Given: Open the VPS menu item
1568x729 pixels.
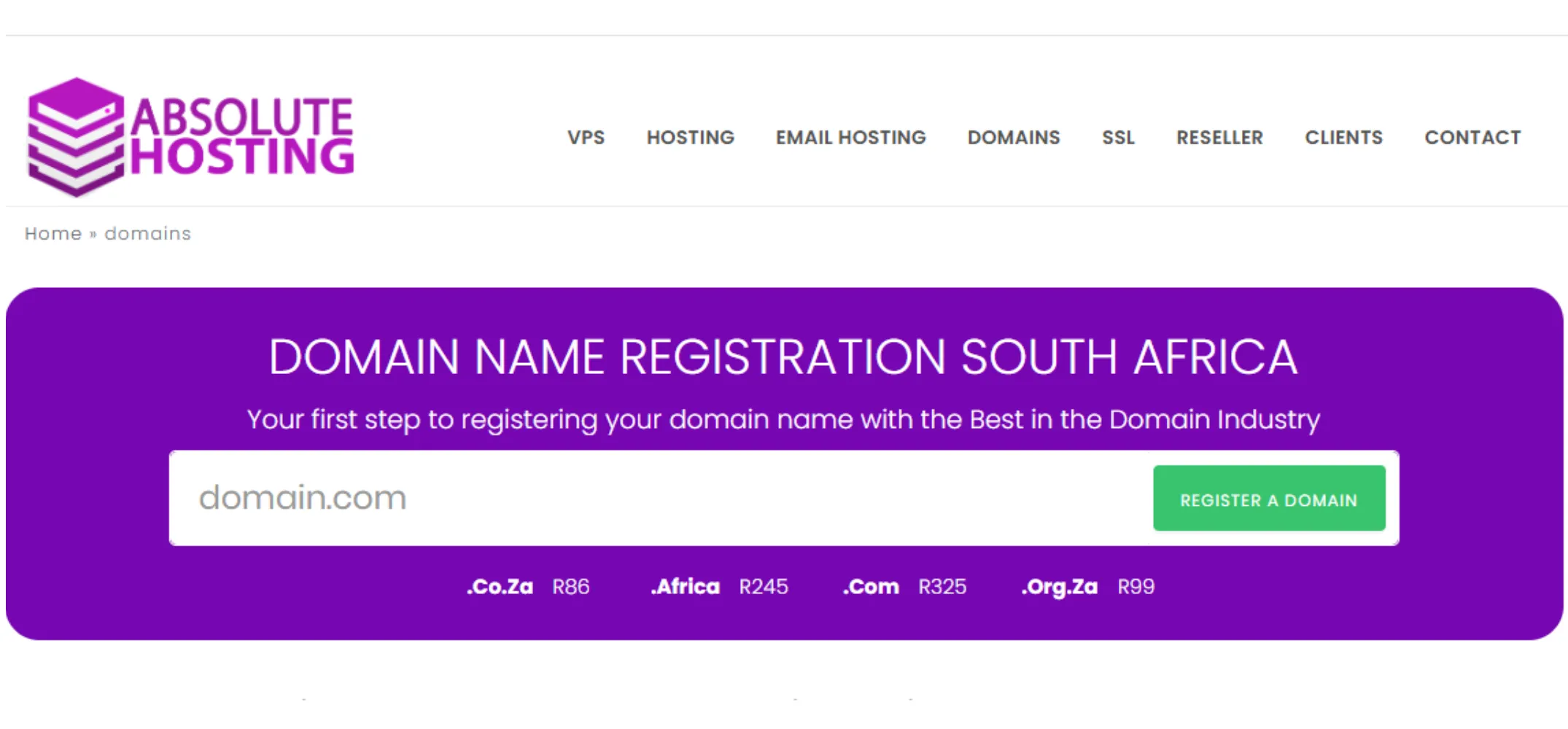Looking at the screenshot, I should click(x=586, y=137).
